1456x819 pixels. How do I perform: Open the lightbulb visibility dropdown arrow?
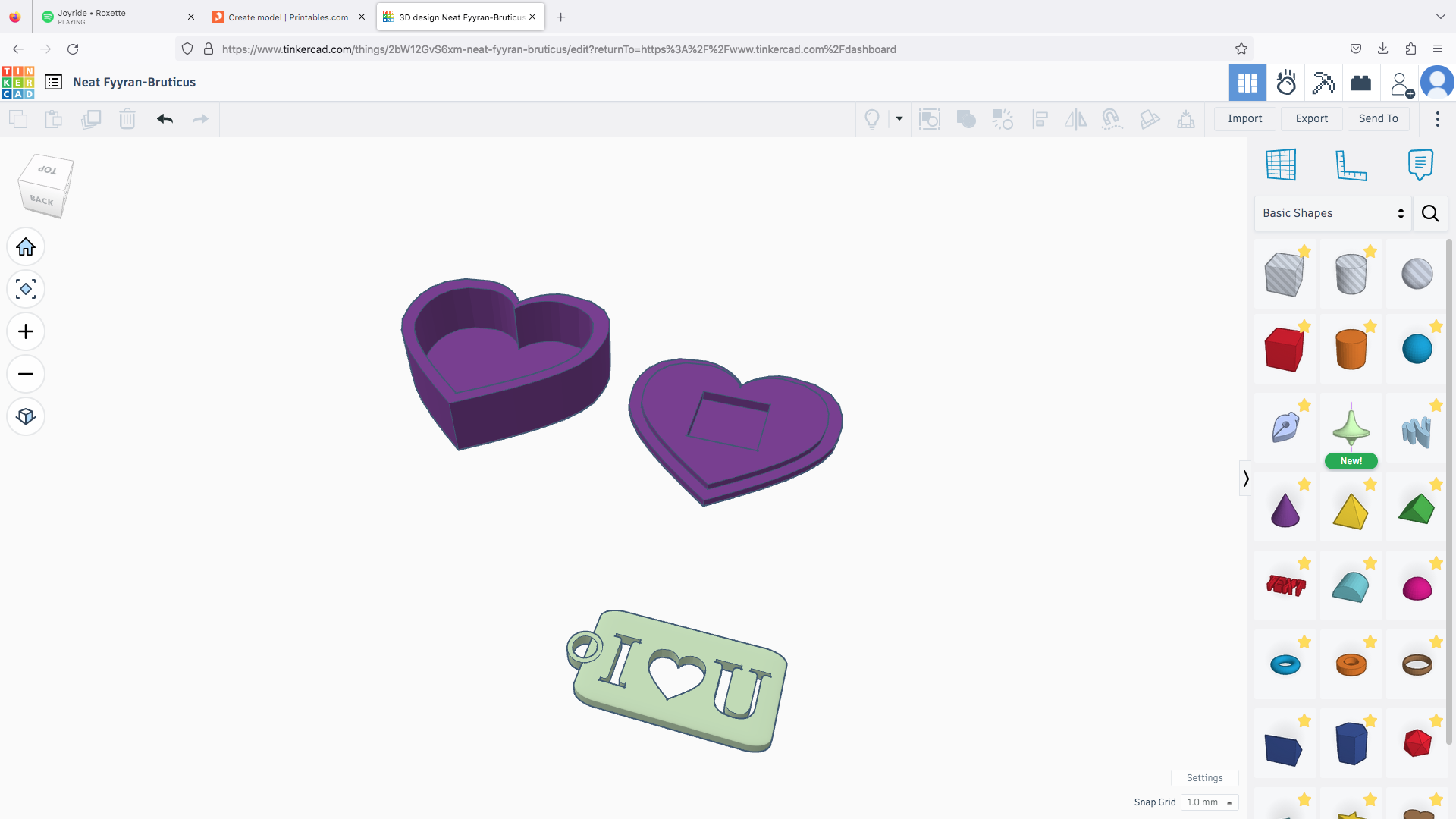[899, 119]
